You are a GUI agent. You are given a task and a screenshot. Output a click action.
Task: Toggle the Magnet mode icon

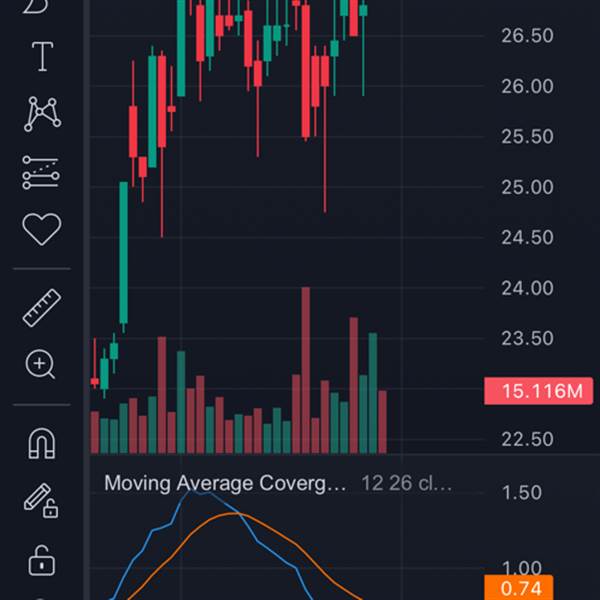pos(42,443)
